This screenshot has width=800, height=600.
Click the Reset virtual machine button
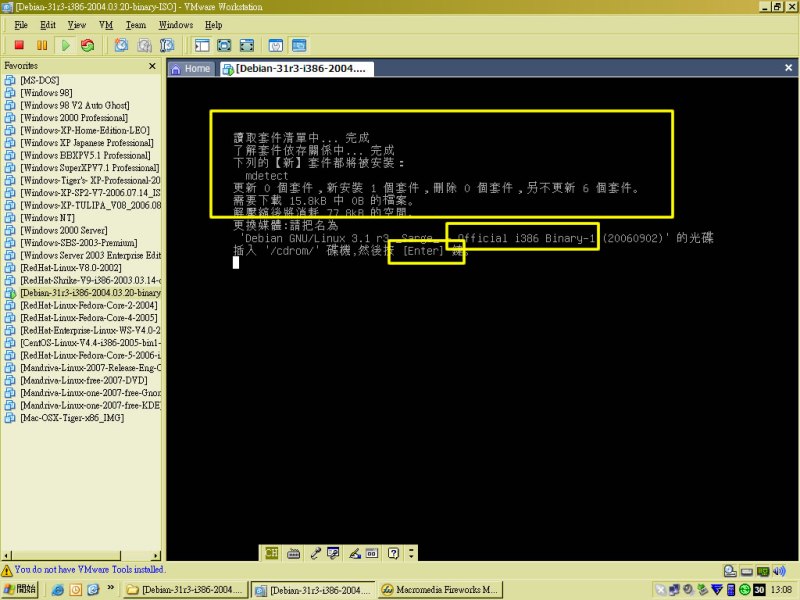[88, 45]
